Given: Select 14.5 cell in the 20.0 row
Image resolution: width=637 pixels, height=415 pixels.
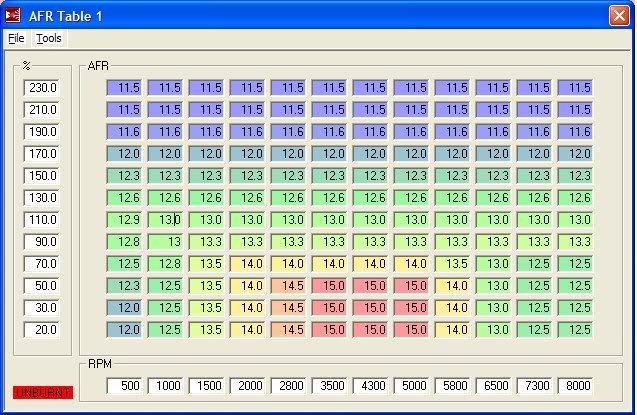Looking at the screenshot, I should [288, 329].
